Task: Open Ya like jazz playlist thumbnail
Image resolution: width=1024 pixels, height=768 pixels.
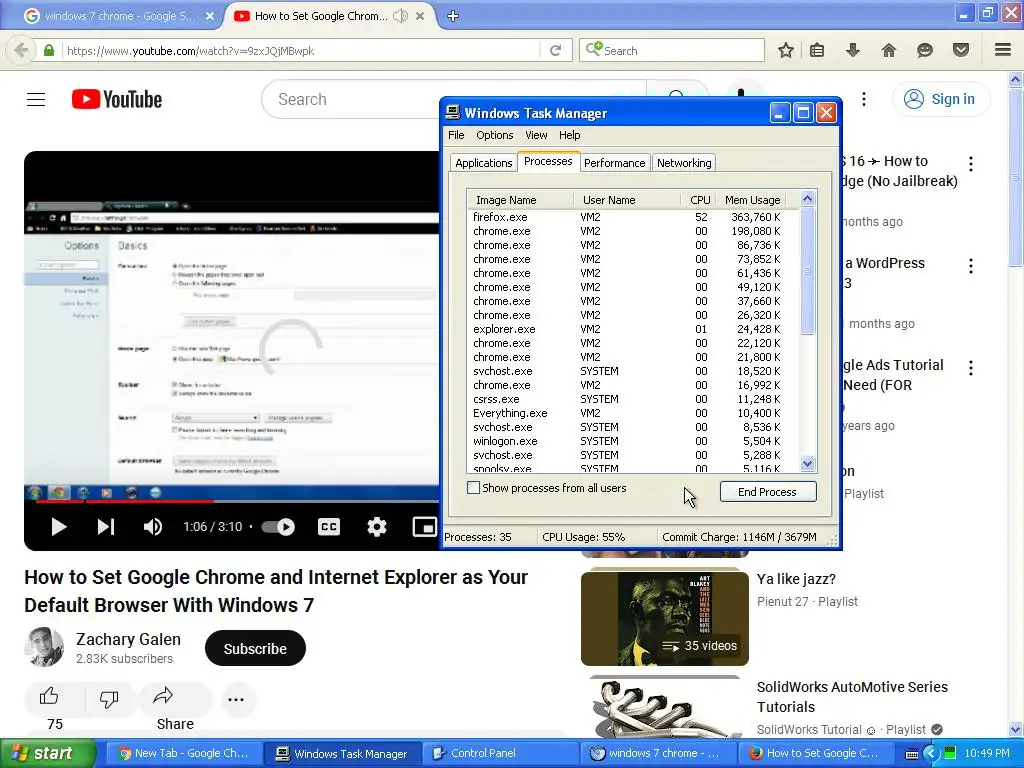Action: (x=665, y=618)
